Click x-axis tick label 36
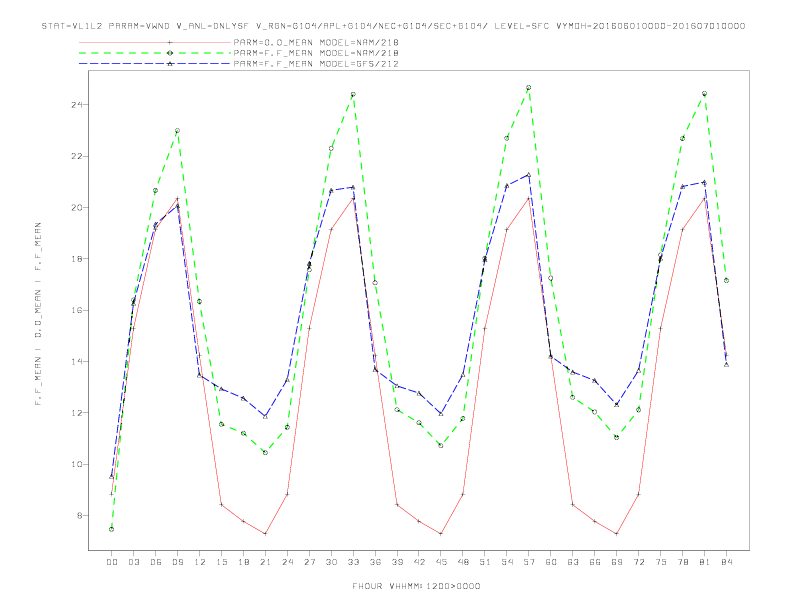 point(375,562)
